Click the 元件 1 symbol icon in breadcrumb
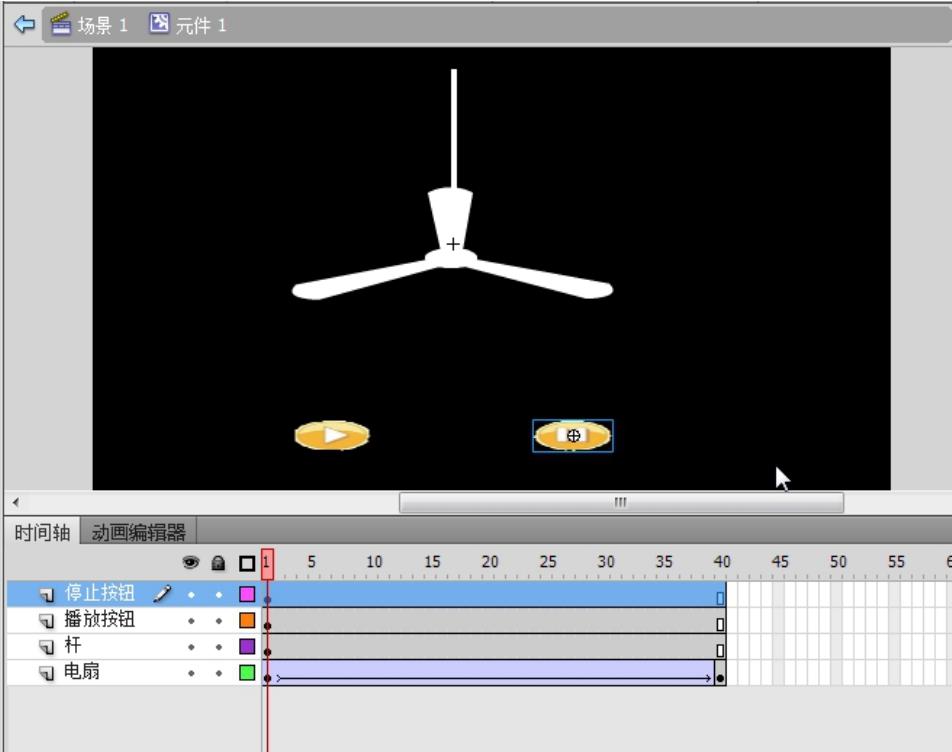 [x=160, y=24]
